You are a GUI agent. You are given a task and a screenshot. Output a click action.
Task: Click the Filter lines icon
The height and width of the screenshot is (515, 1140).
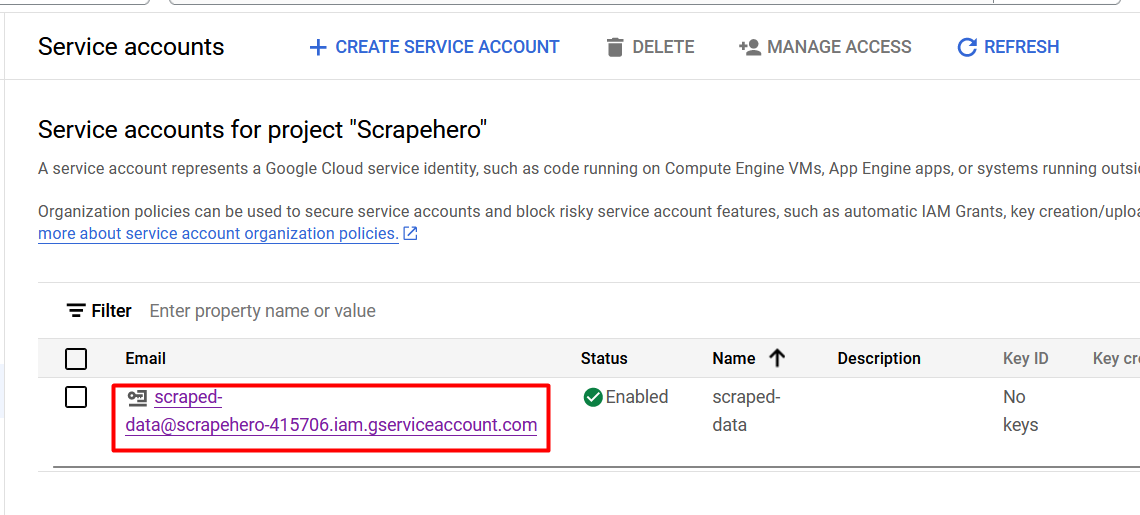coord(76,311)
